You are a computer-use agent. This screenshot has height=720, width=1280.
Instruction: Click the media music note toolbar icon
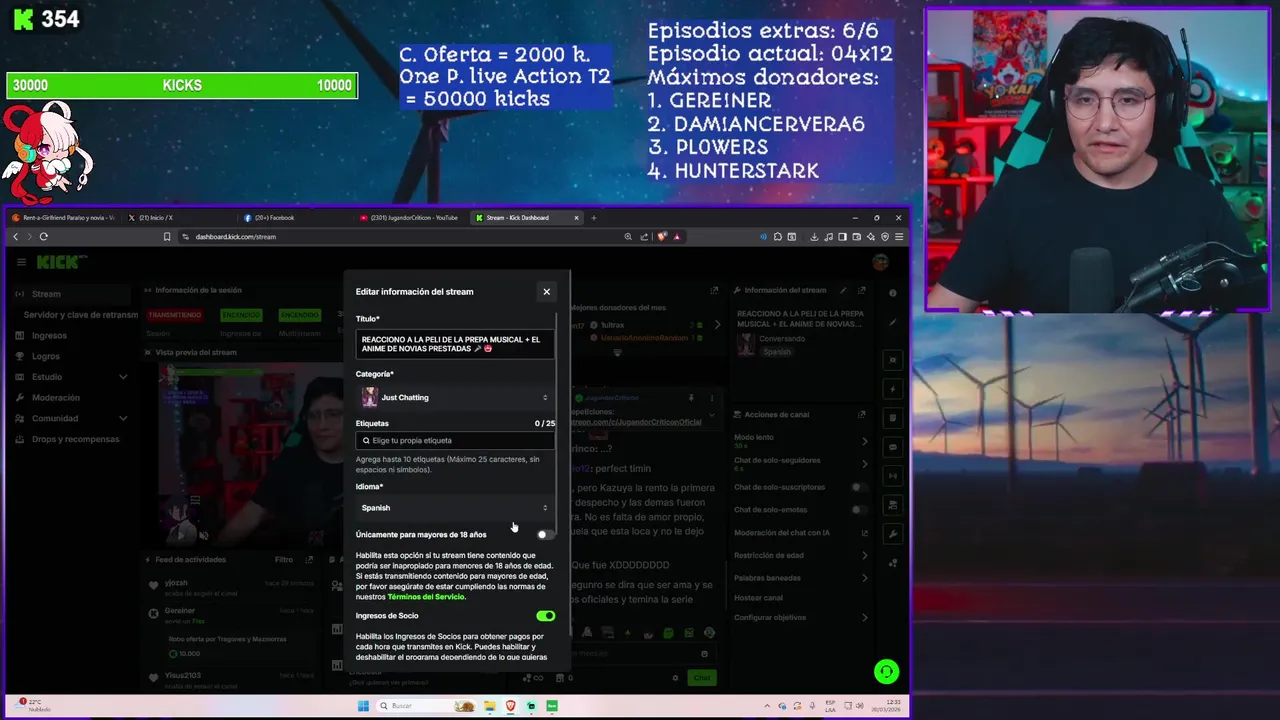828,237
